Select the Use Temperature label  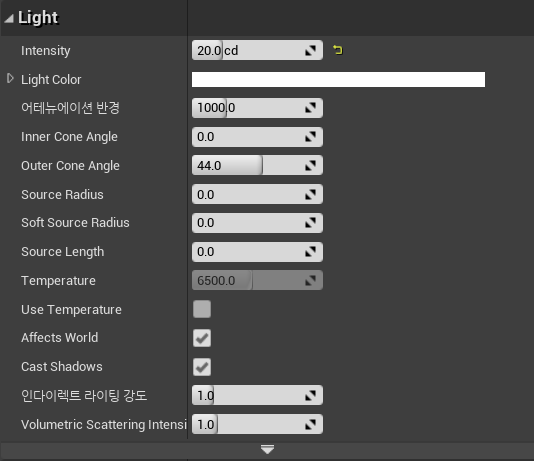click(x=71, y=310)
